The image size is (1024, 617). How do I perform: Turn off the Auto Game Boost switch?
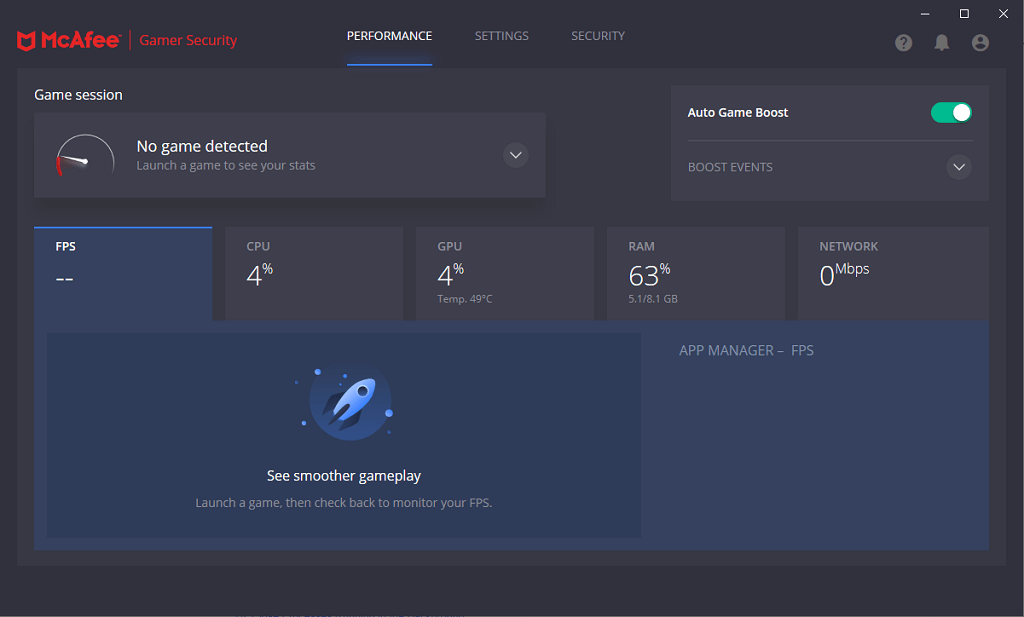(951, 112)
